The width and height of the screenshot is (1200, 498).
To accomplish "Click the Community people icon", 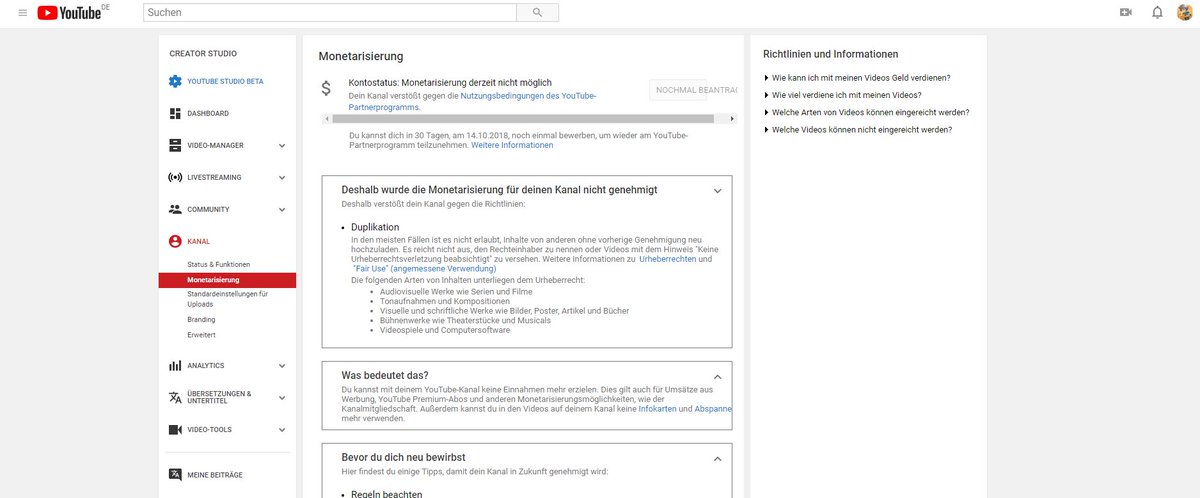I will point(175,209).
